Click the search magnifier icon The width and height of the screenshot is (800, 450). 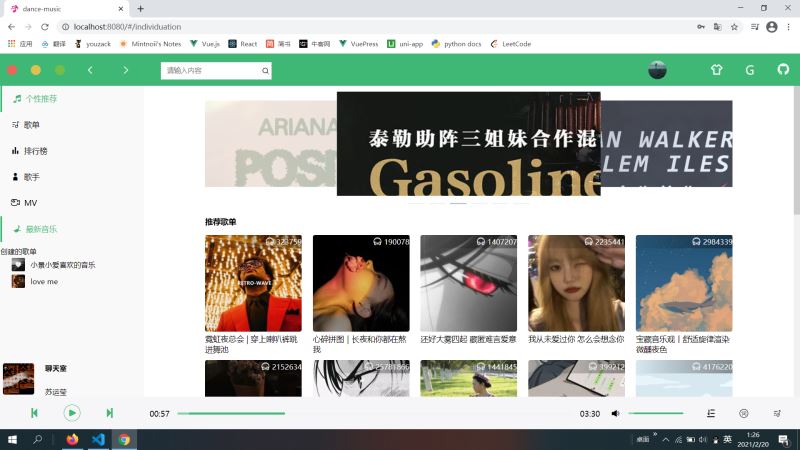pos(265,71)
